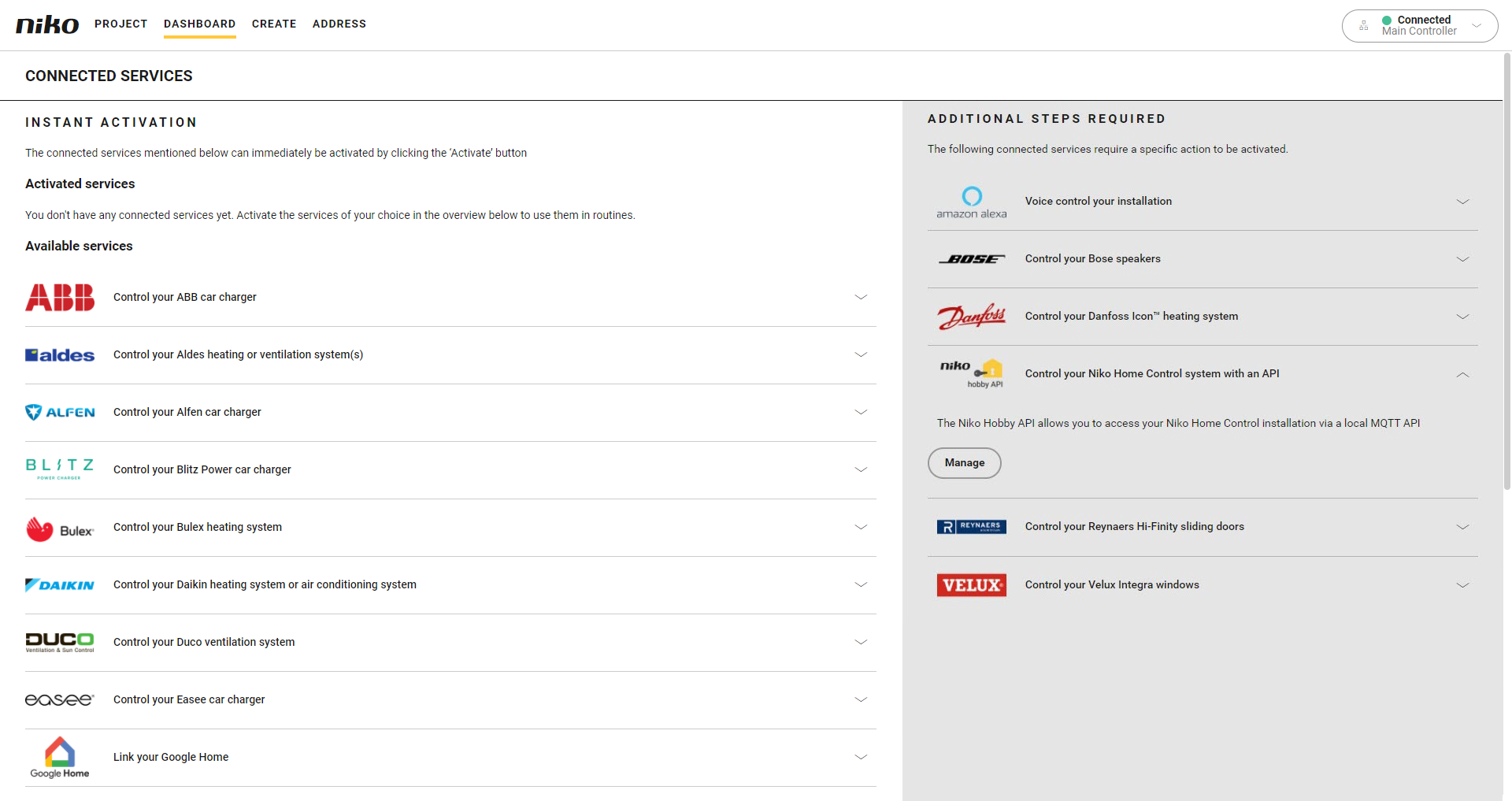Screen dimensions: 1512x801
Task: Click the 'Available services' heading
Action: 79,247
